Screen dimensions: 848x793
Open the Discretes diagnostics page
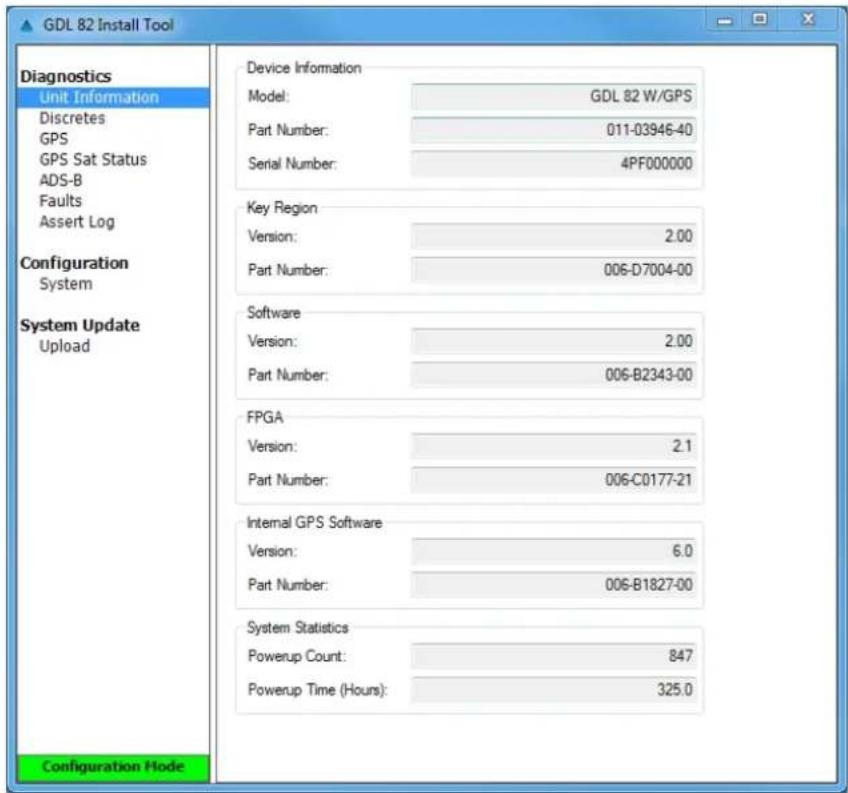tap(72, 118)
